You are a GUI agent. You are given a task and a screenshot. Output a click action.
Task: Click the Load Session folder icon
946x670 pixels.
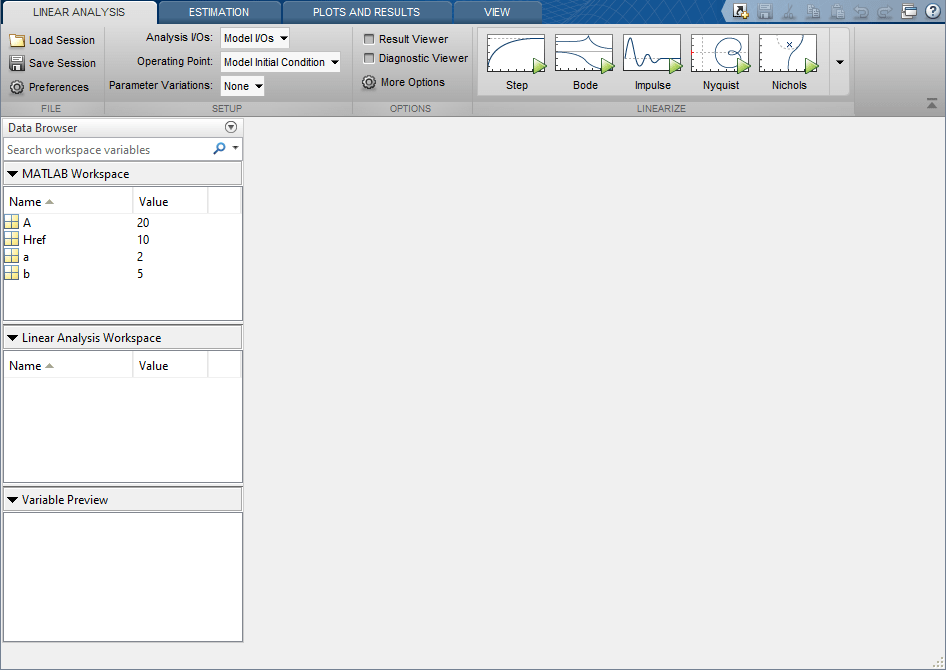click(17, 40)
